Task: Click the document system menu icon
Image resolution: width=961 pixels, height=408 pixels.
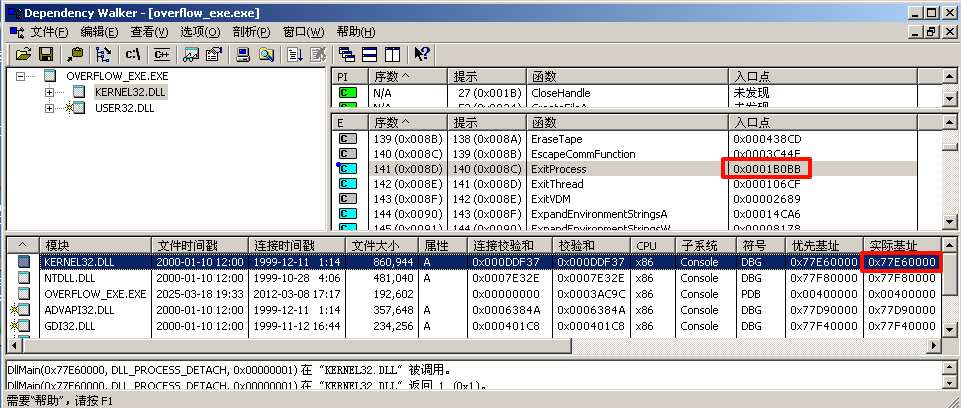Action: point(16,32)
